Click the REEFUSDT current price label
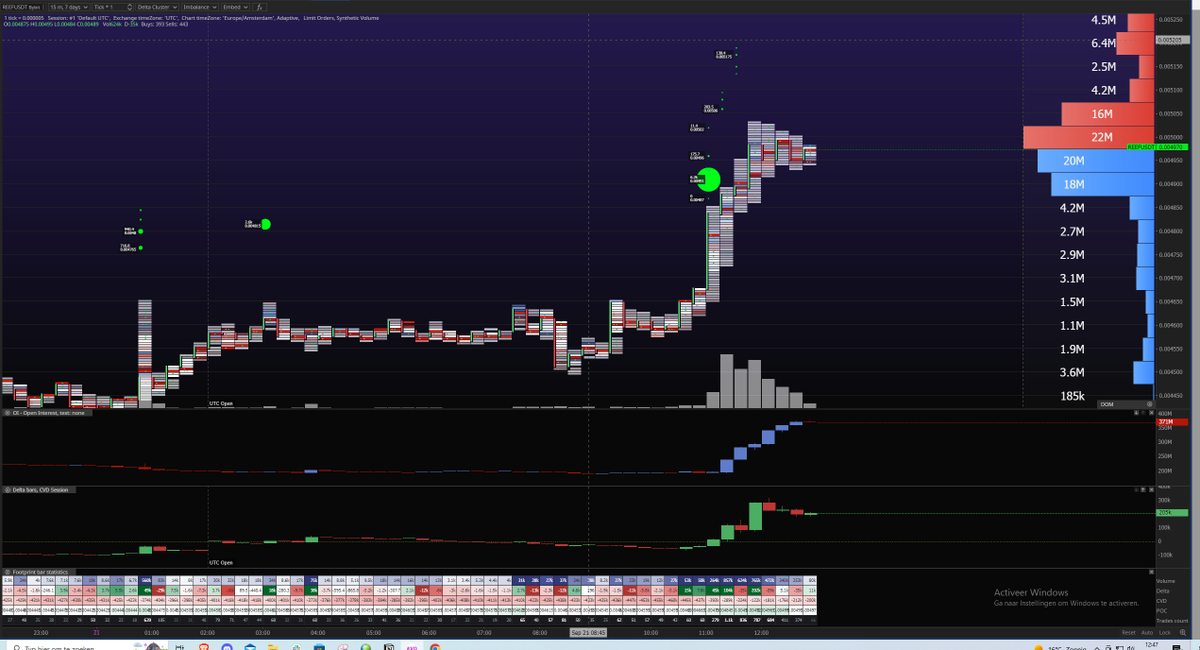 1156,147
